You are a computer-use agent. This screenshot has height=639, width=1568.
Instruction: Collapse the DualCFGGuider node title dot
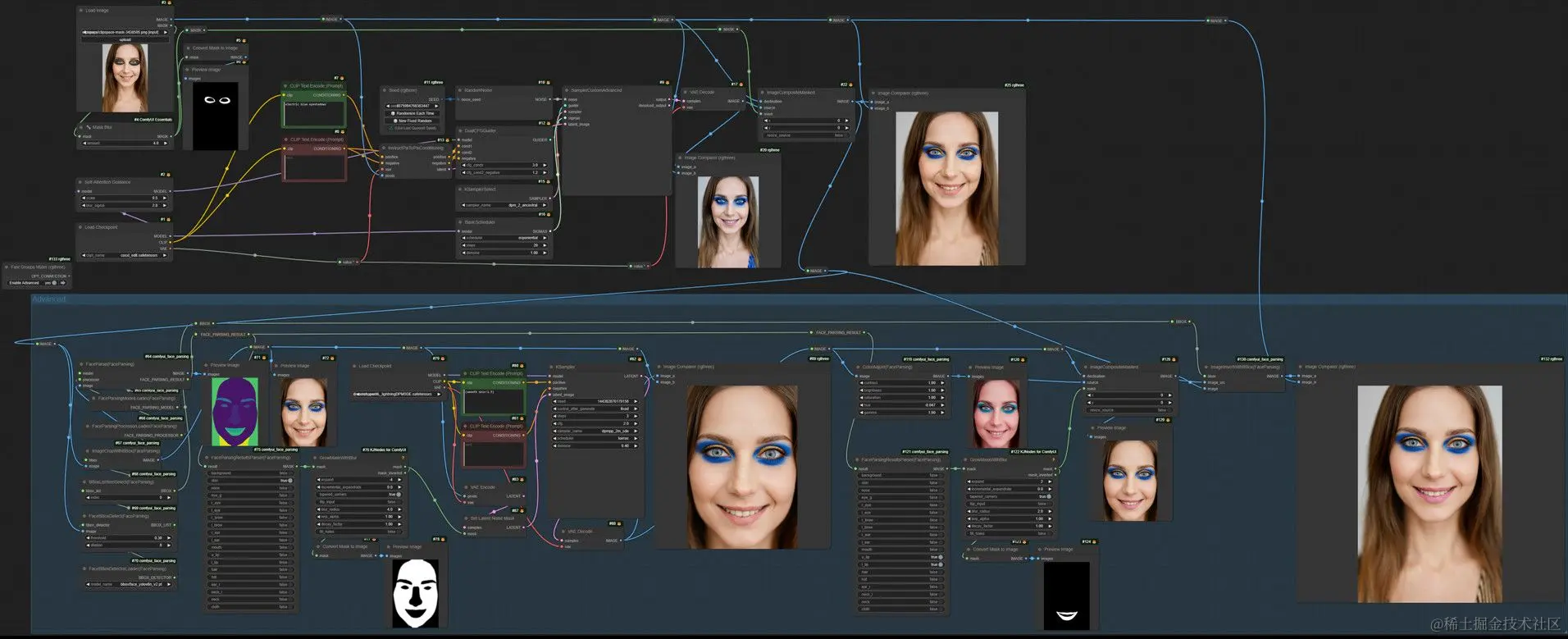pos(460,130)
